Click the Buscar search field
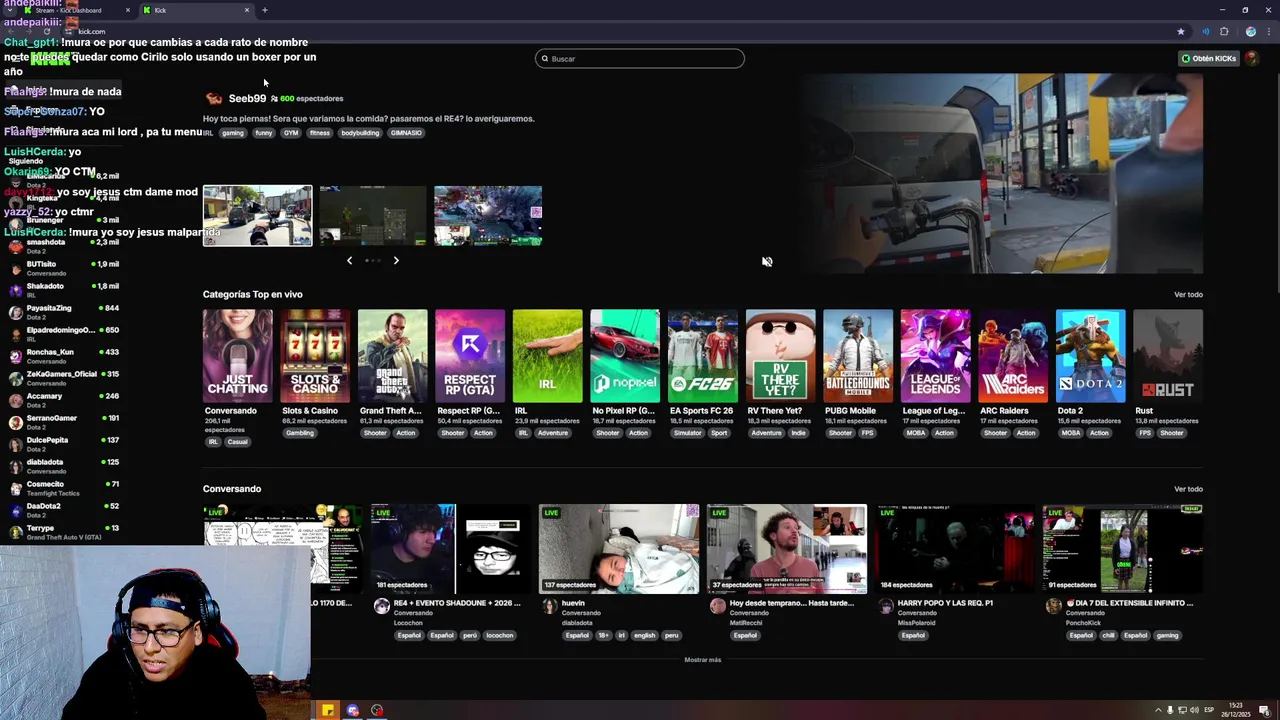This screenshot has height=720, width=1280. point(640,58)
